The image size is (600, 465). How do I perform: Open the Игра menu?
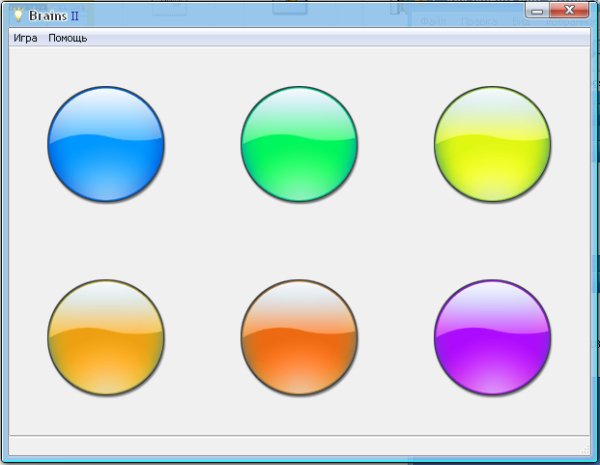[26, 38]
